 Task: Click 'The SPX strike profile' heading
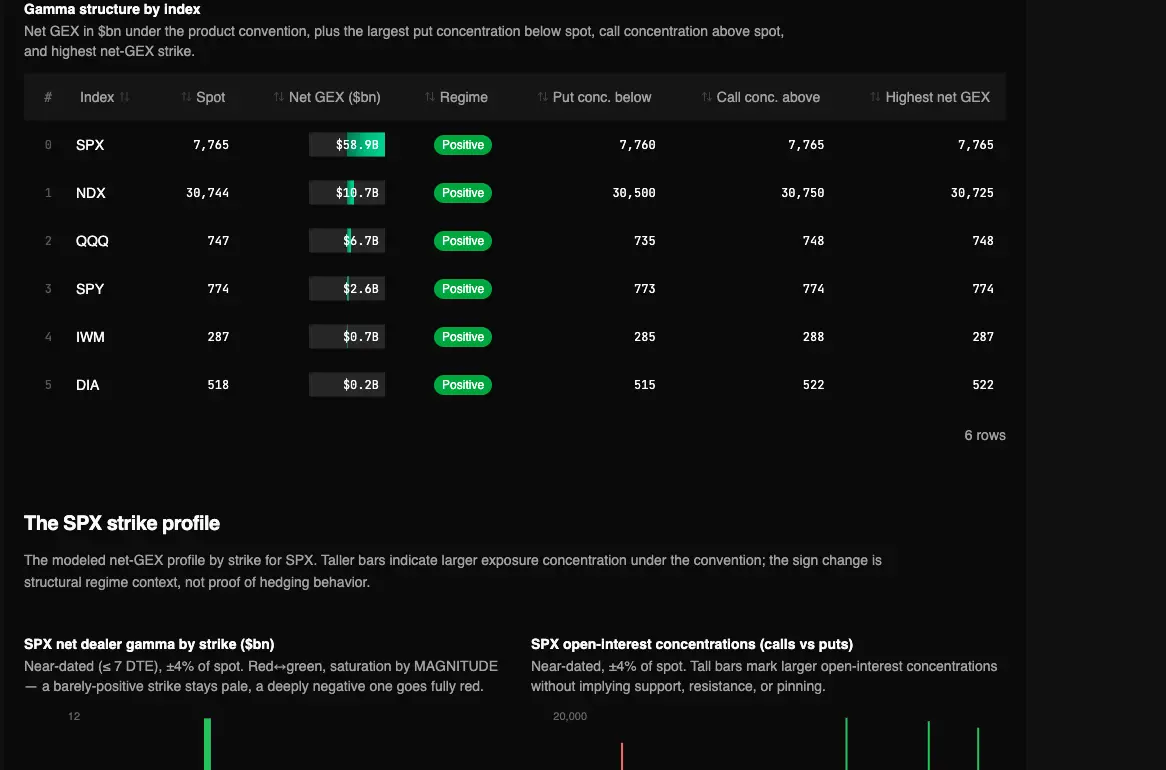(122, 524)
